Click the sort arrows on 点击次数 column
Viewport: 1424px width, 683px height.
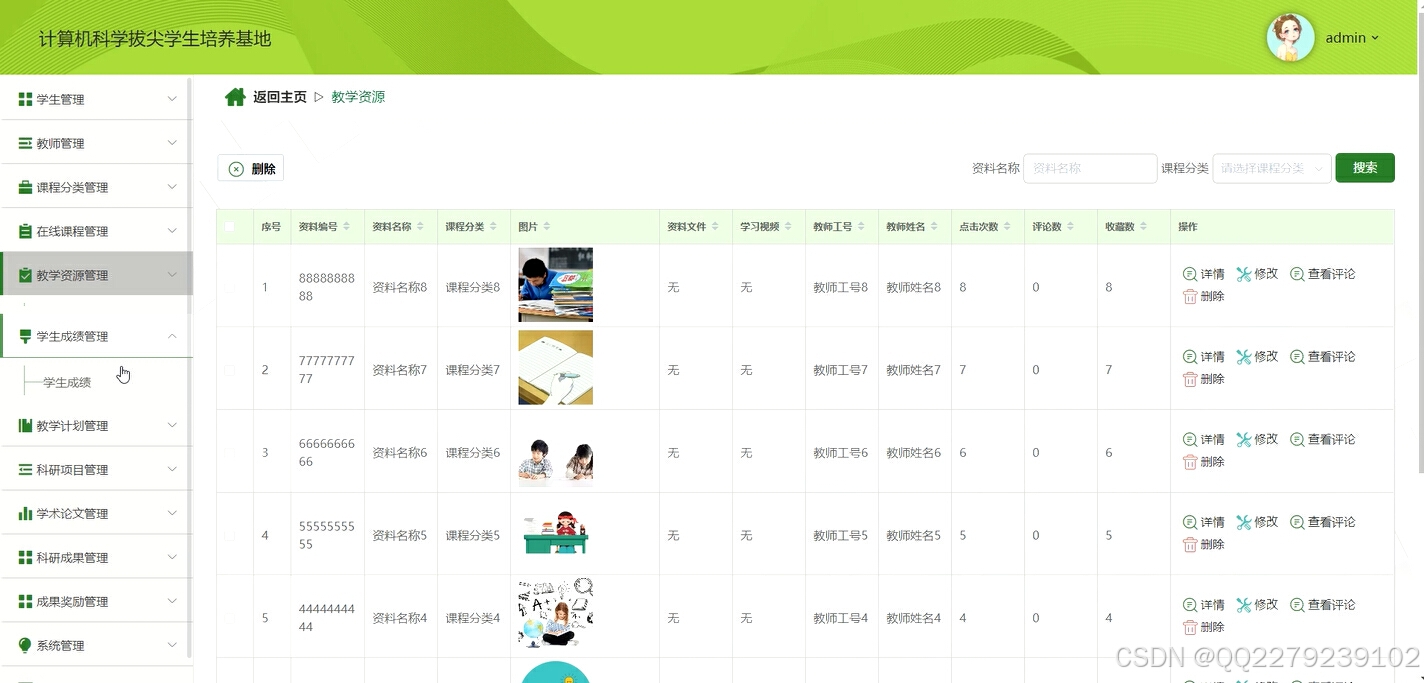1005,226
